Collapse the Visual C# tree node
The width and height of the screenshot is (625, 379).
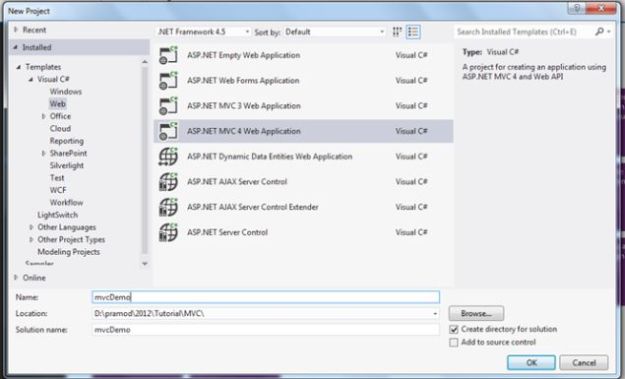tap(31, 79)
